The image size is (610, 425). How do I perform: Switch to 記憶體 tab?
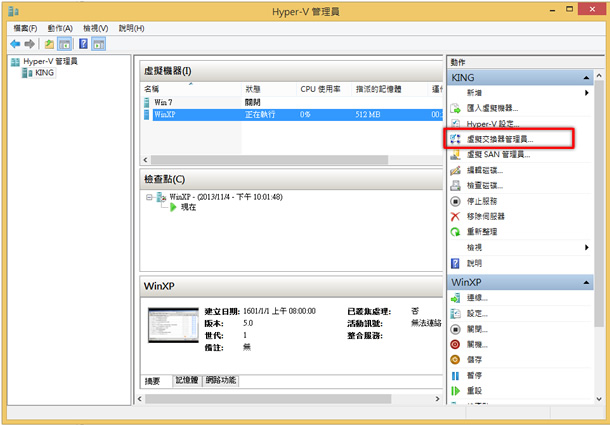(x=187, y=381)
